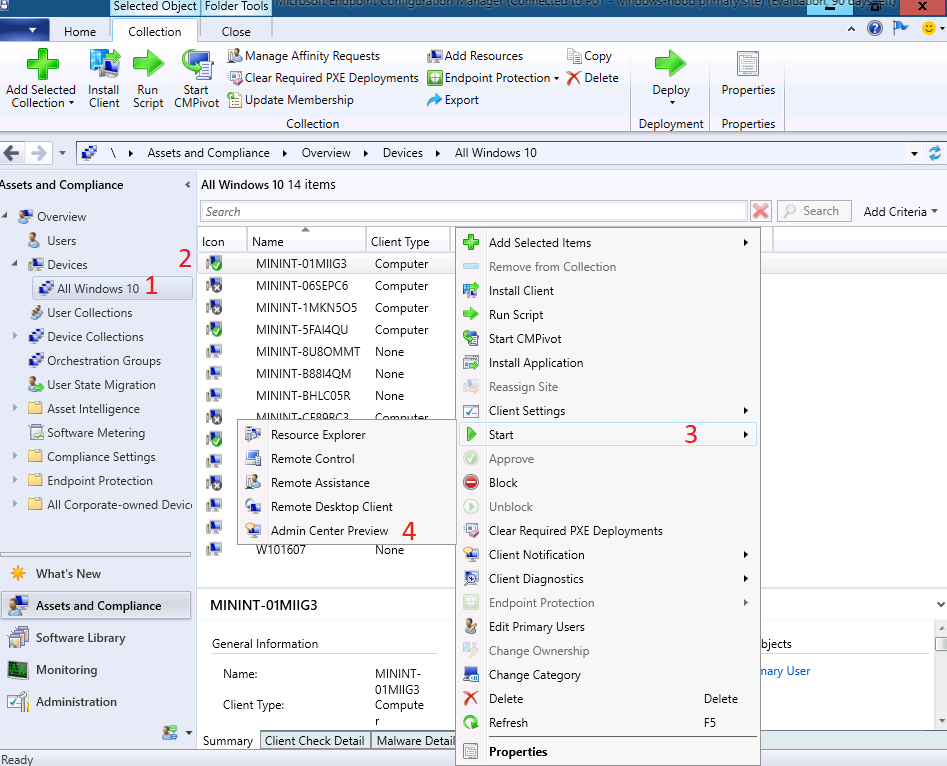
Task: Open the Help question mark icon
Action: [875, 28]
